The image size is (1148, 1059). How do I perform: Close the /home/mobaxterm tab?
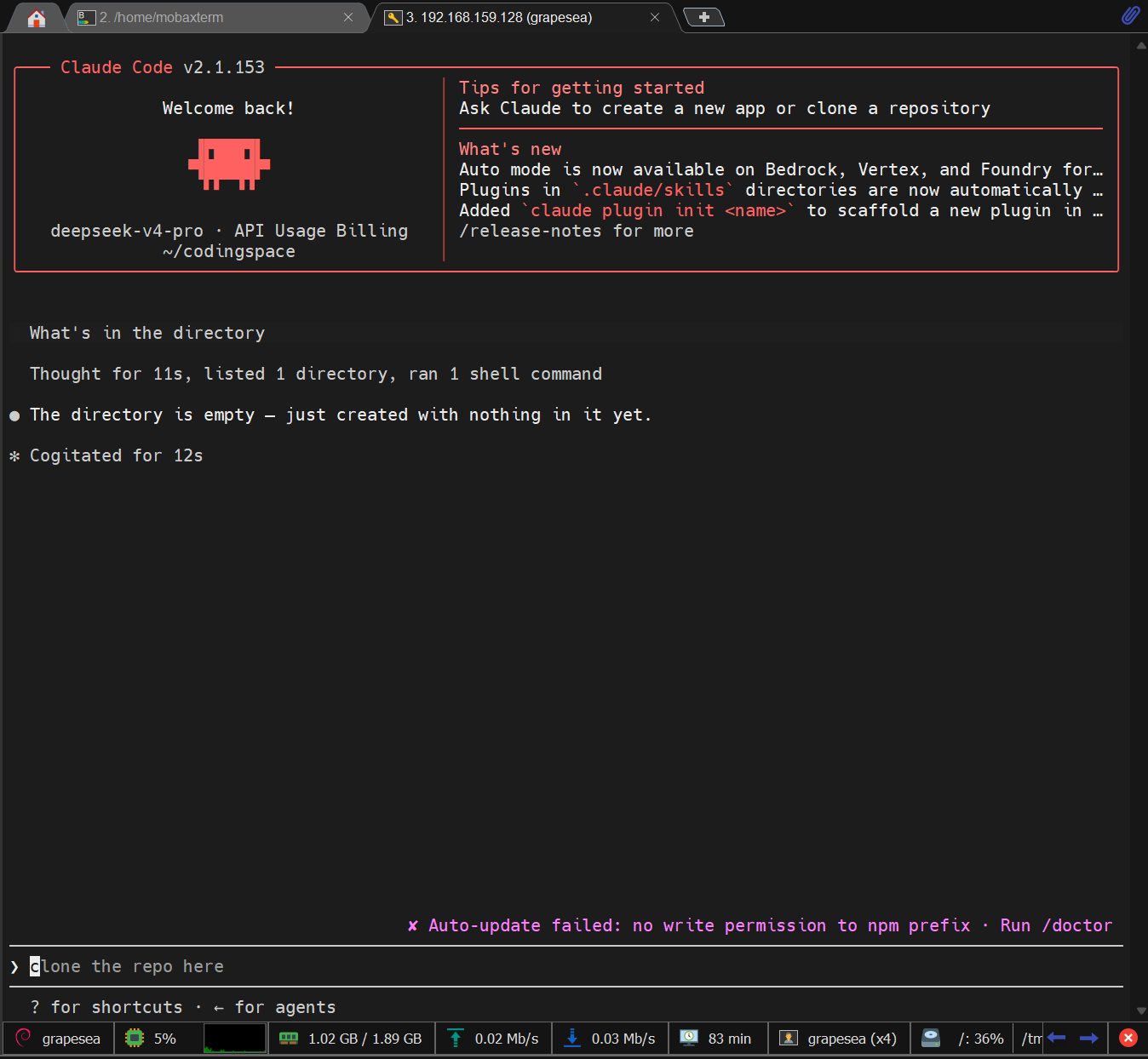pos(348,17)
